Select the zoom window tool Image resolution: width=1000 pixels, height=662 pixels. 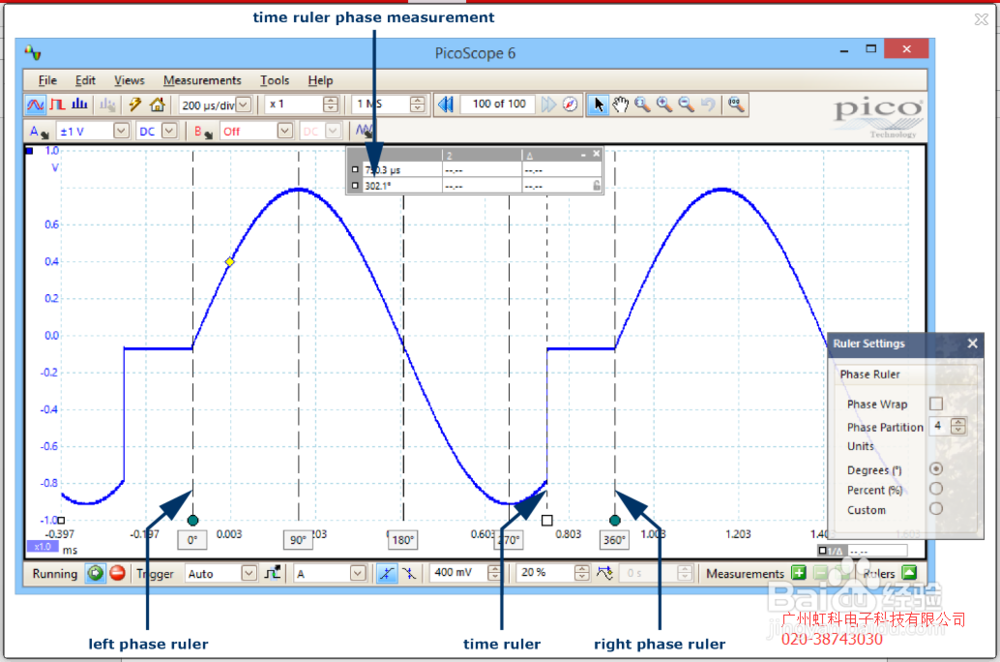coord(642,105)
